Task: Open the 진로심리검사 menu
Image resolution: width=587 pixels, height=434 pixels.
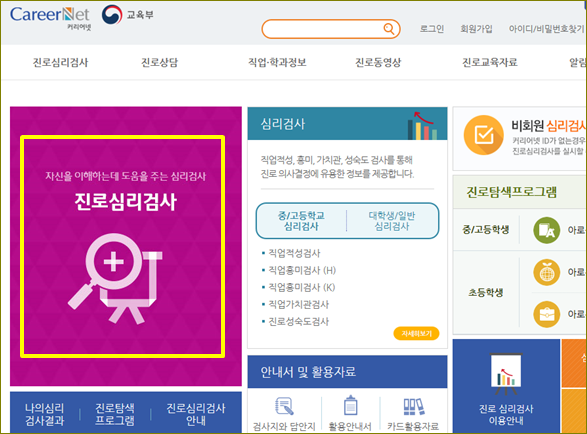Action: 60,62
